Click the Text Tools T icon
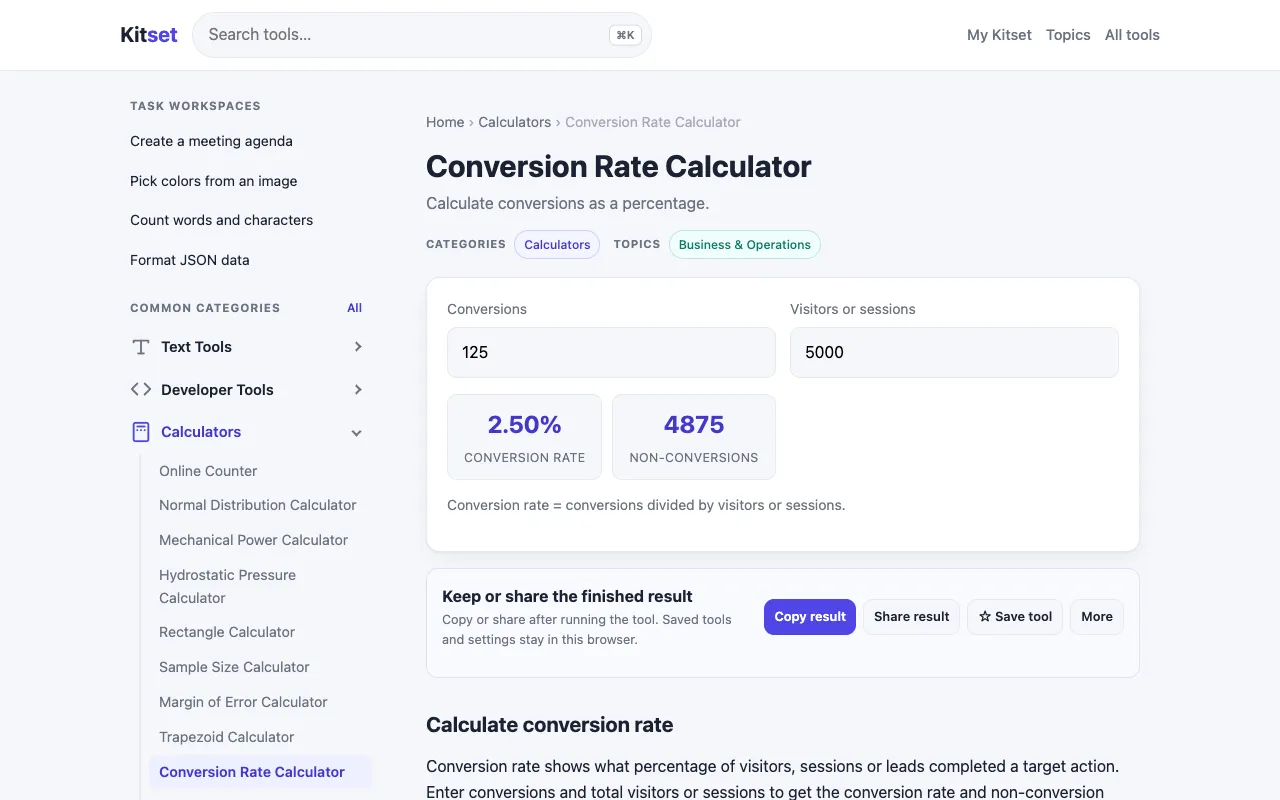The height and width of the screenshot is (800, 1280). point(141,347)
